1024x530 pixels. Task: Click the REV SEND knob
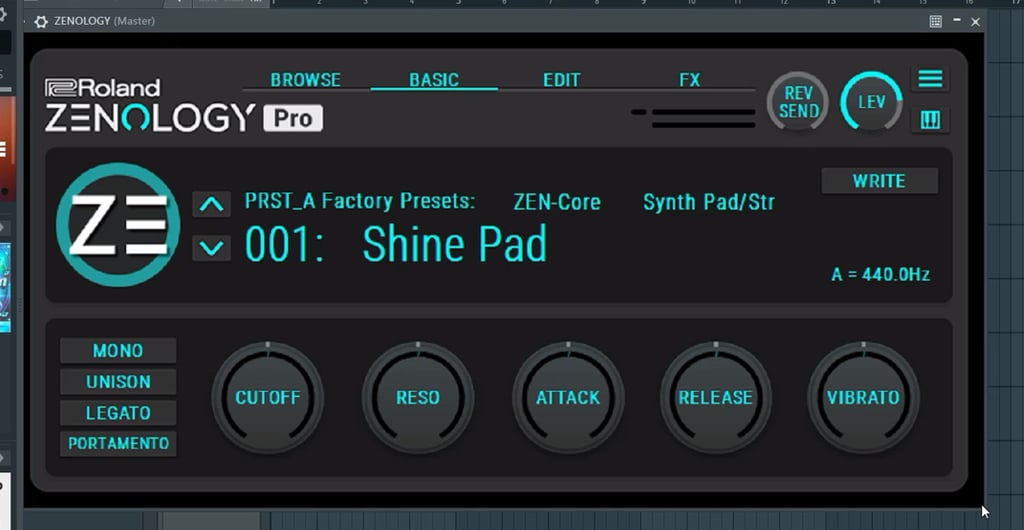pos(797,102)
